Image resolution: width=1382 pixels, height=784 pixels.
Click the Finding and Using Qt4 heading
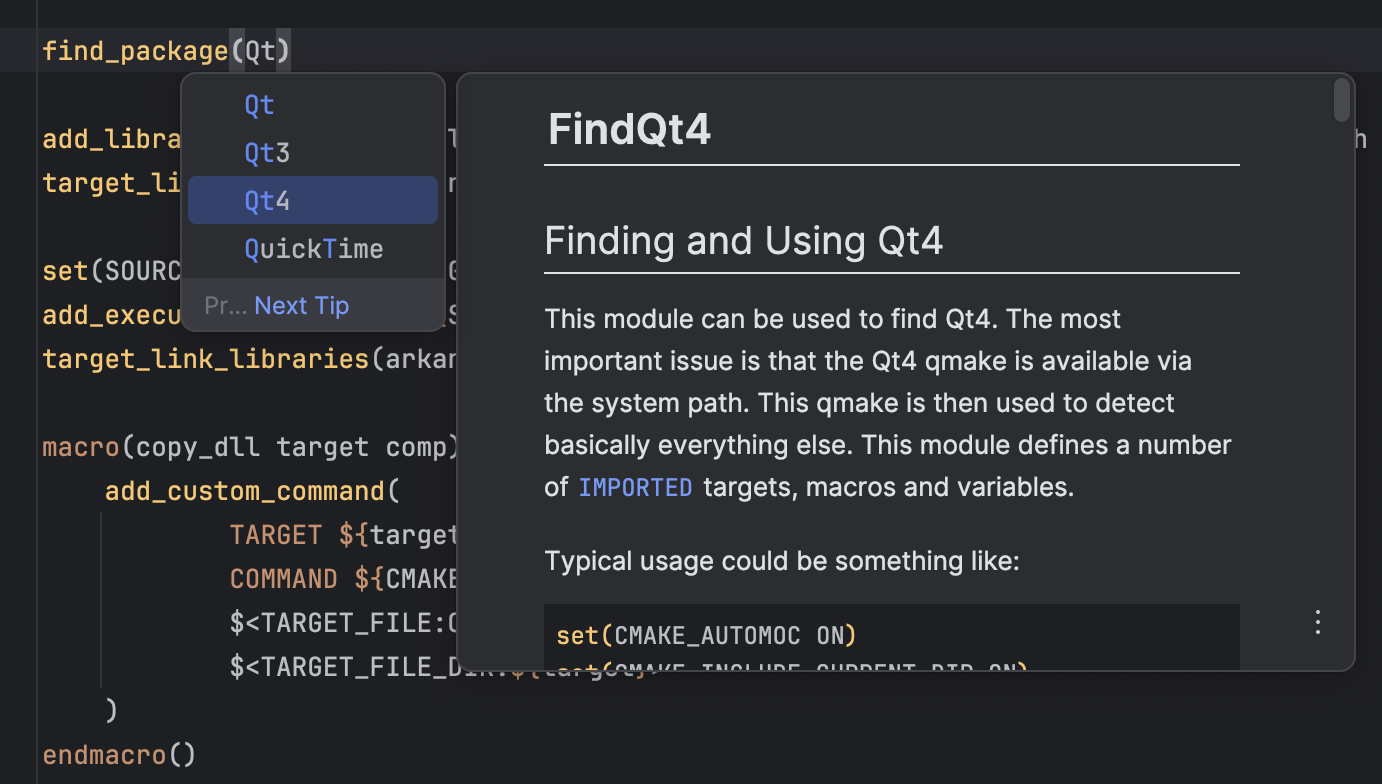pos(744,240)
